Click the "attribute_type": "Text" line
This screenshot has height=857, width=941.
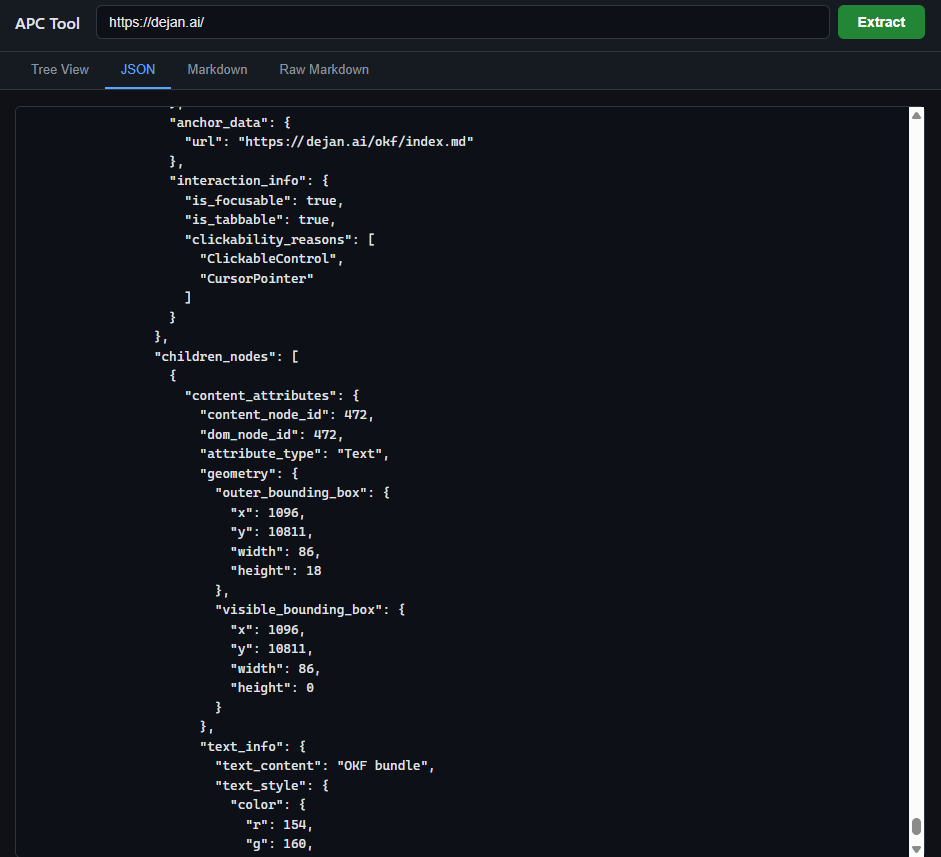295,454
